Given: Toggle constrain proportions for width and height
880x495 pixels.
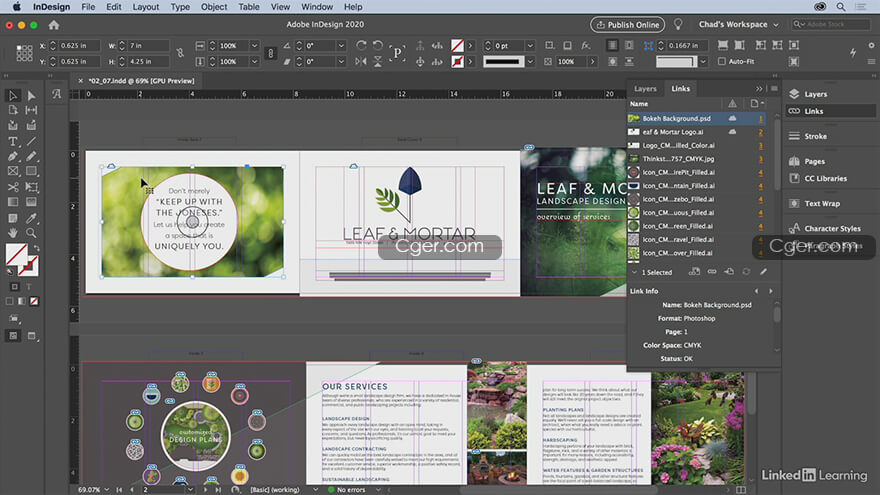Looking at the screenshot, I should coord(180,53).
